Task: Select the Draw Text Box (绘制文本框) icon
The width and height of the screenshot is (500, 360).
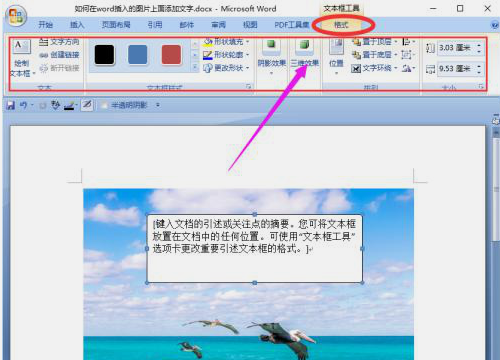Action: (x=22, y=47)
